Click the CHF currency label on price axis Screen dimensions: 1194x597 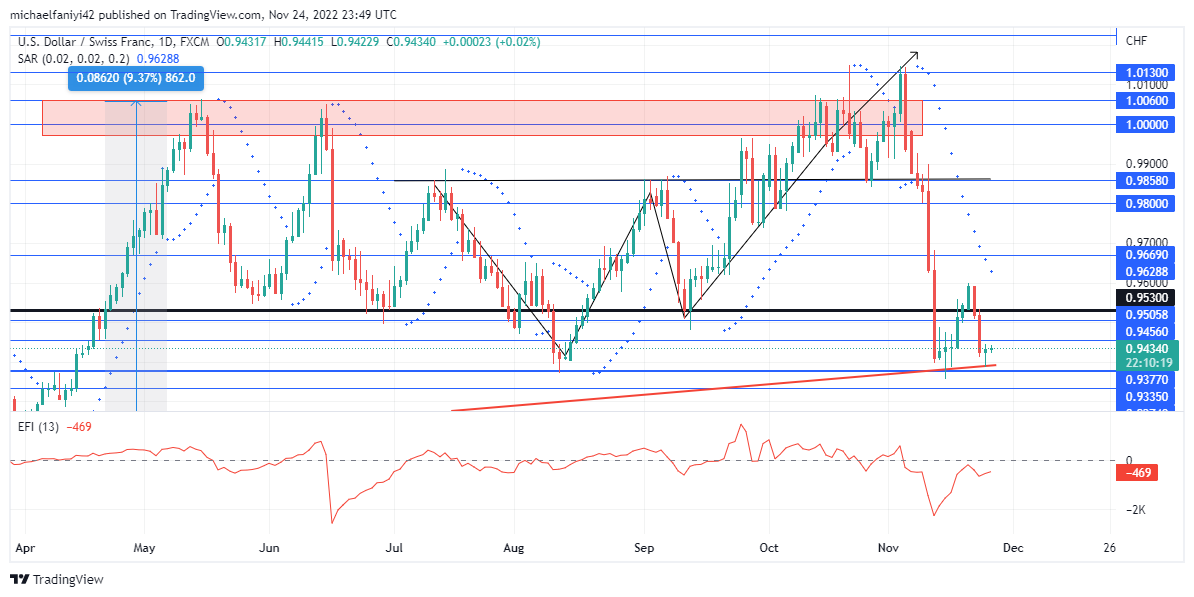pos(1135,40)
